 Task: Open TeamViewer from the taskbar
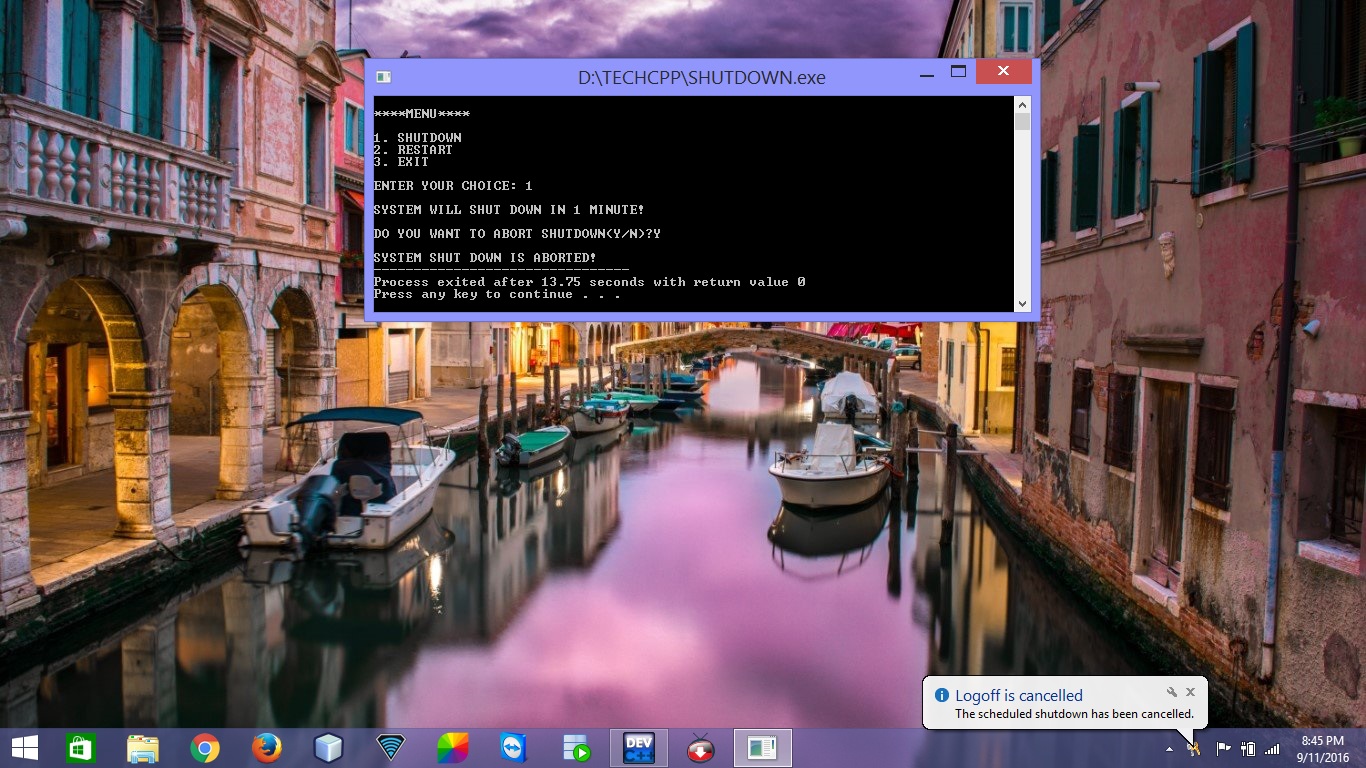point(513,747)
